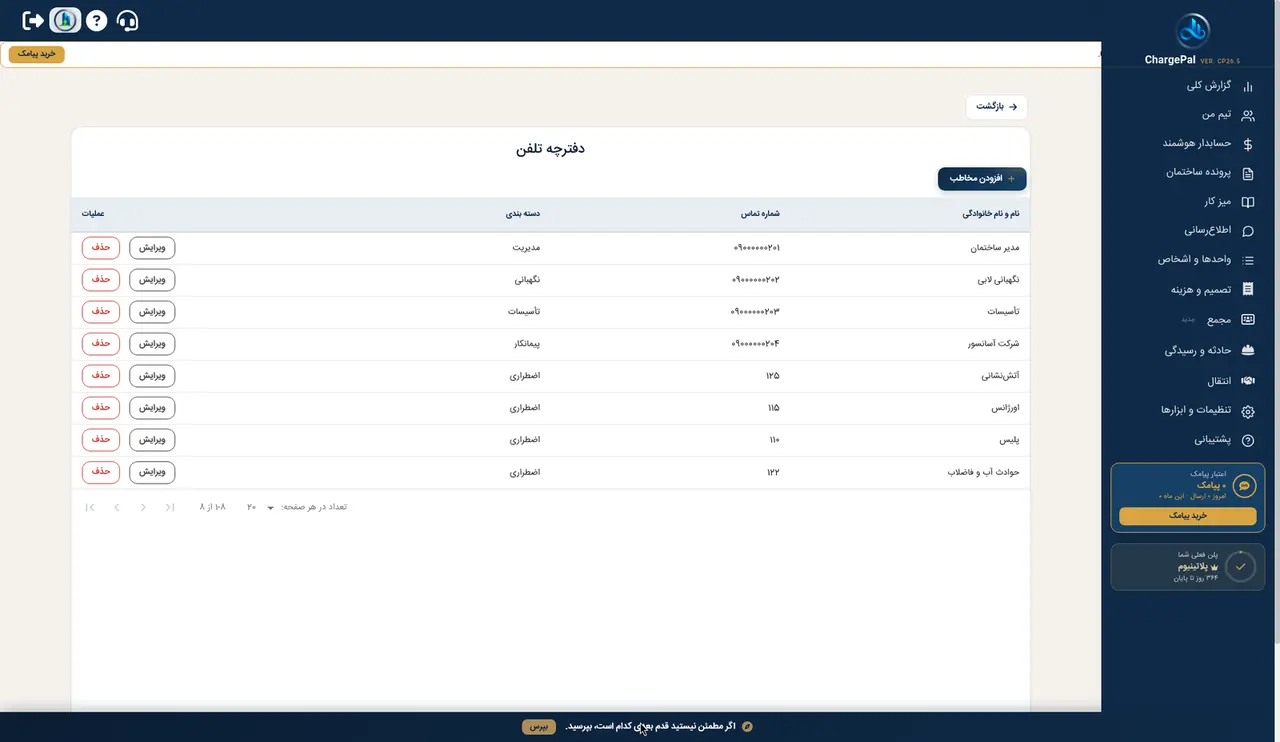Click the receipt icon beside تصمیم و هزینه
The width and height of the screenshot is (1280, 742).
click(1247, 290)
